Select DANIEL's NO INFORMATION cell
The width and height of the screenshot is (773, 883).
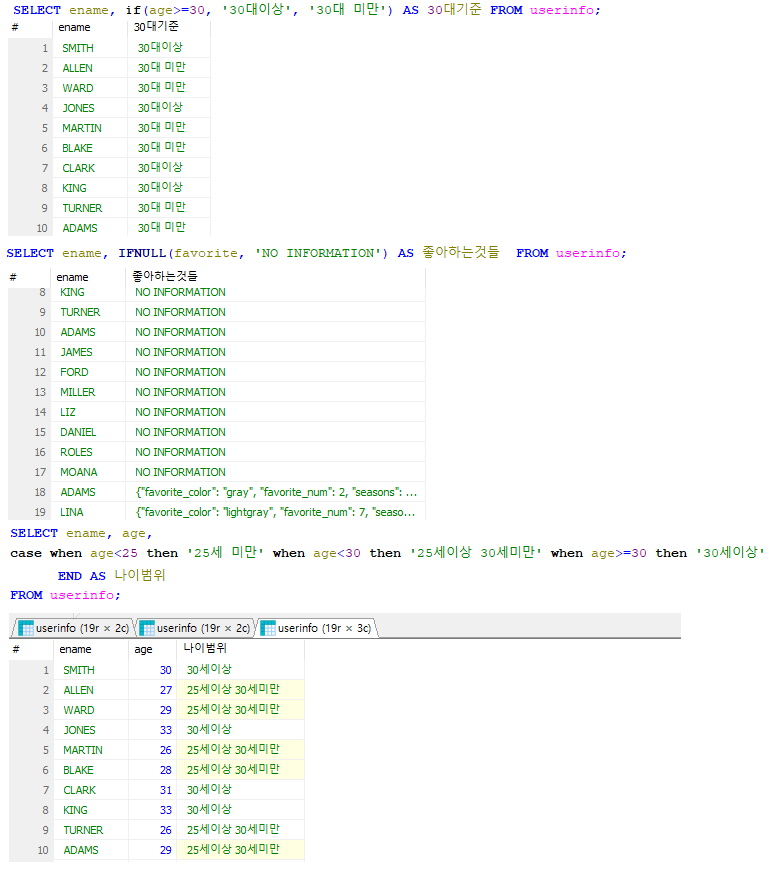coord(275,432)
